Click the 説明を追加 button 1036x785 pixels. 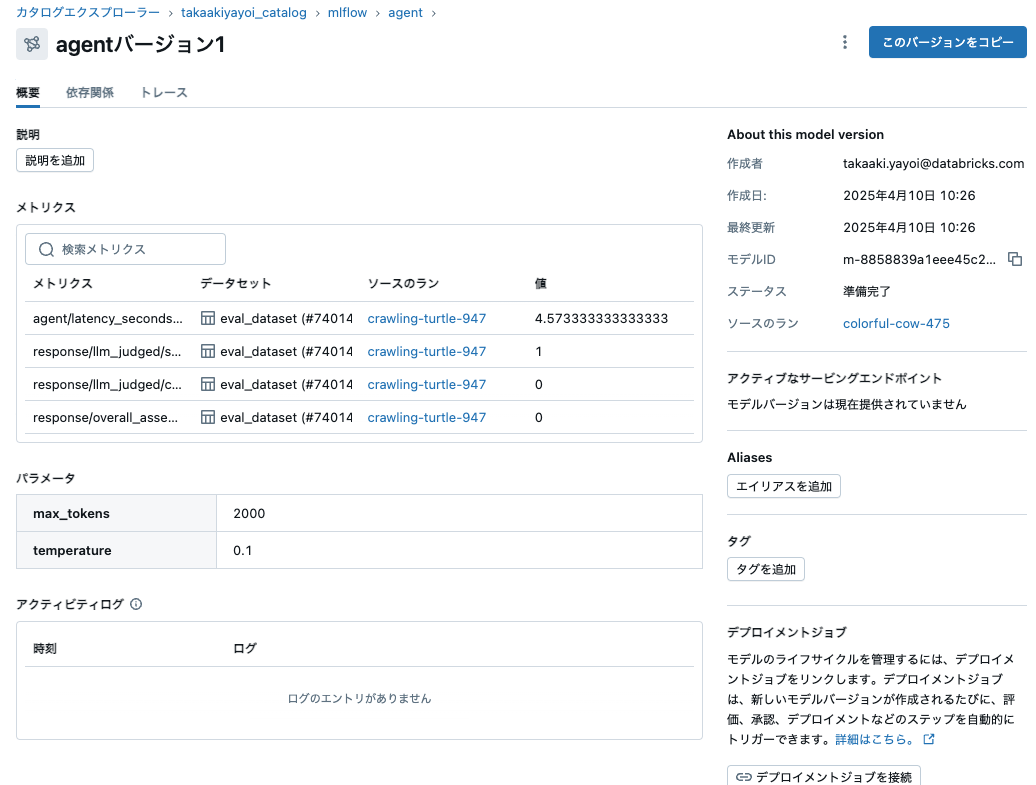[54, 160]
